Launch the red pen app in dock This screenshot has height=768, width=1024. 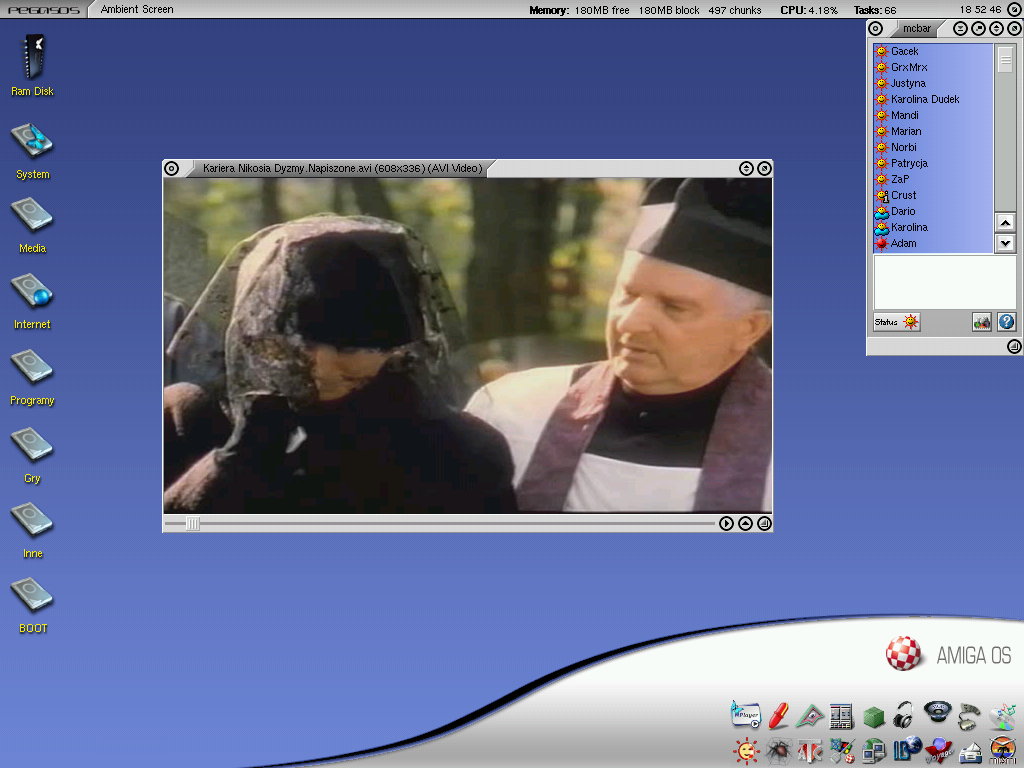(x=778, y=715)
